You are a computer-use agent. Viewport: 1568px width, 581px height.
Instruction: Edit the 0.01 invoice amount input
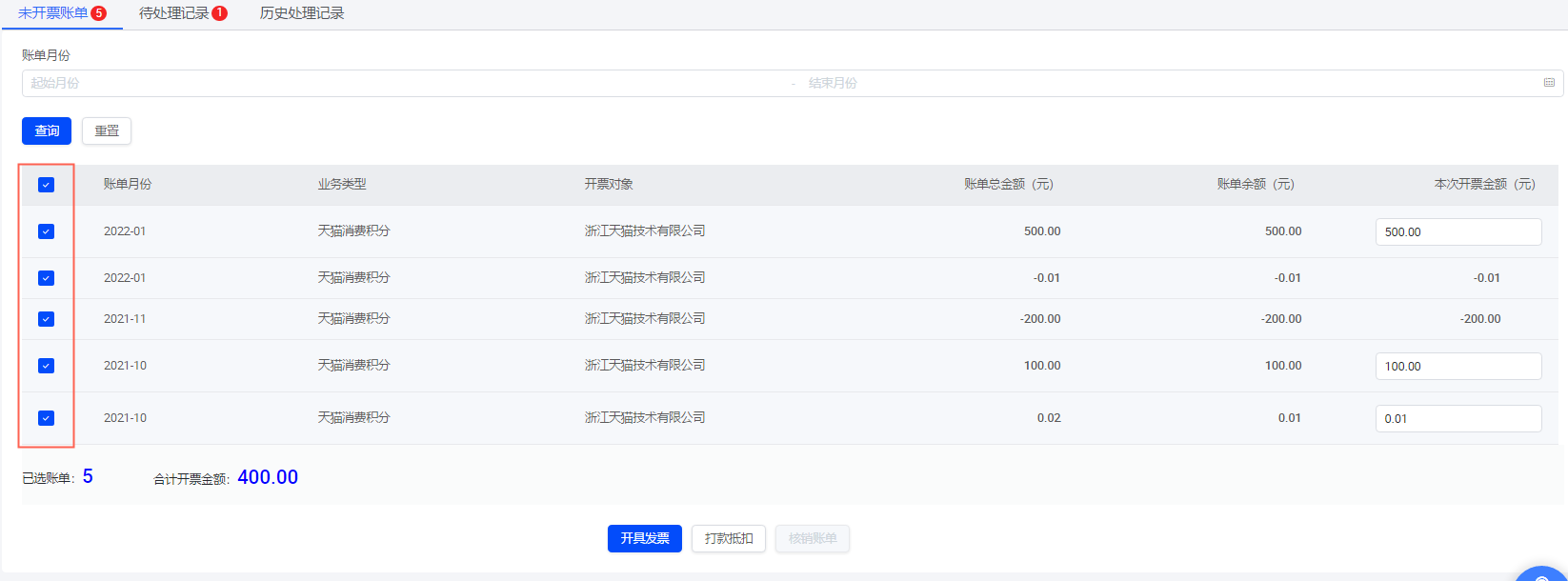(1458, 418)
